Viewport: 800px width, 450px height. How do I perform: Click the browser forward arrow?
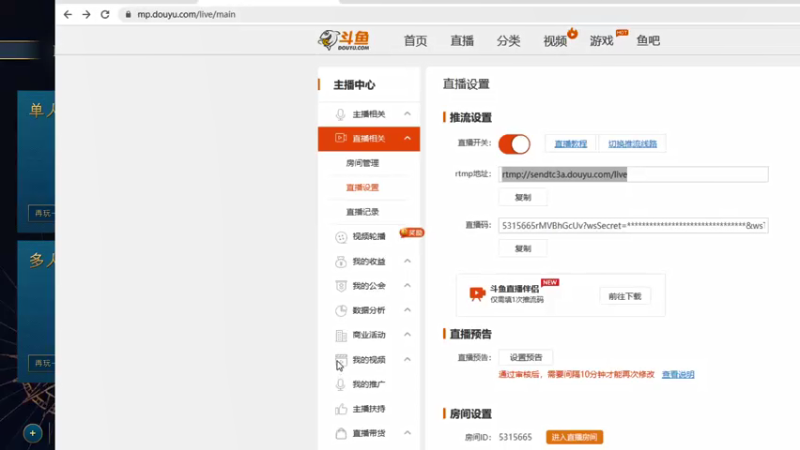[86, 14]
